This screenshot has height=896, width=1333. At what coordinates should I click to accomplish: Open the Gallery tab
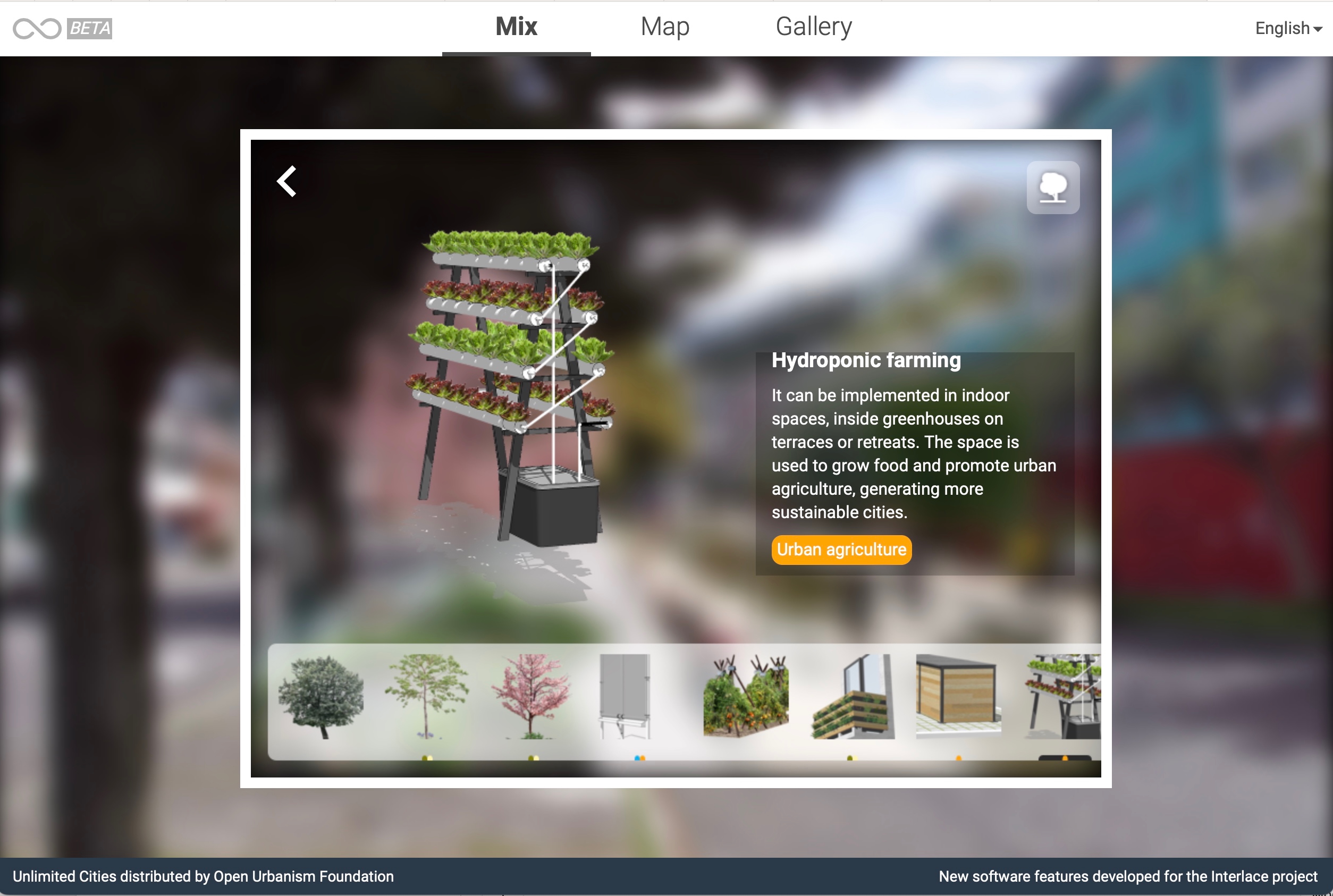coord(813,27)
